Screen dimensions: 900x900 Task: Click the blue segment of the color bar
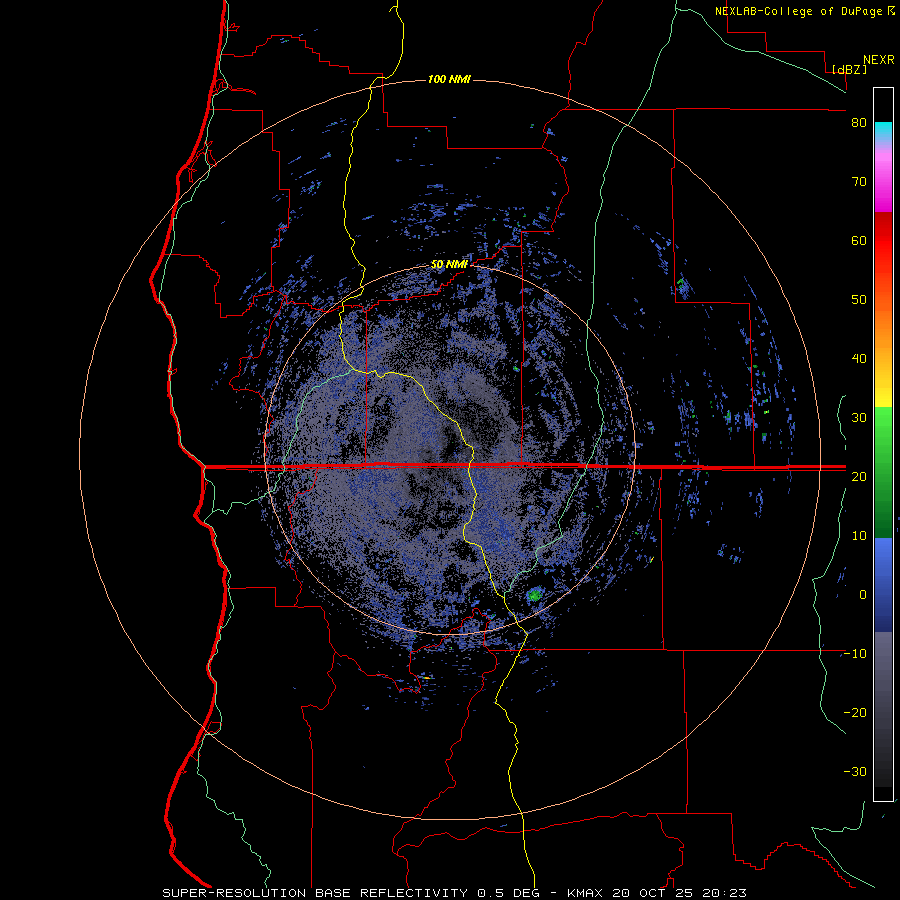883,584
